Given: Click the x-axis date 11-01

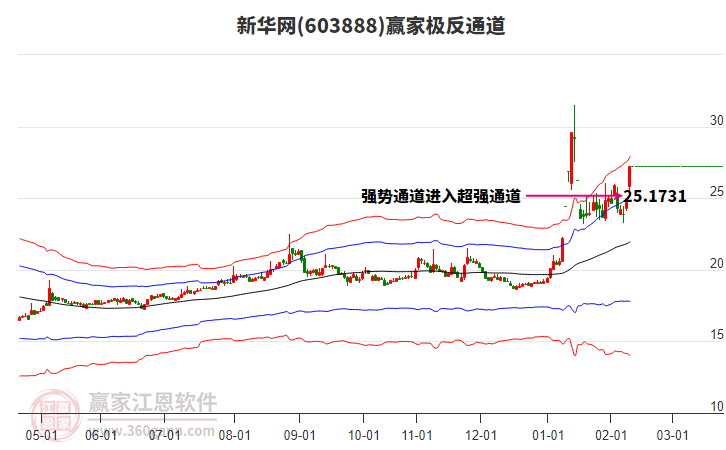Looking at the screenshot, I should tap(417, 436).
